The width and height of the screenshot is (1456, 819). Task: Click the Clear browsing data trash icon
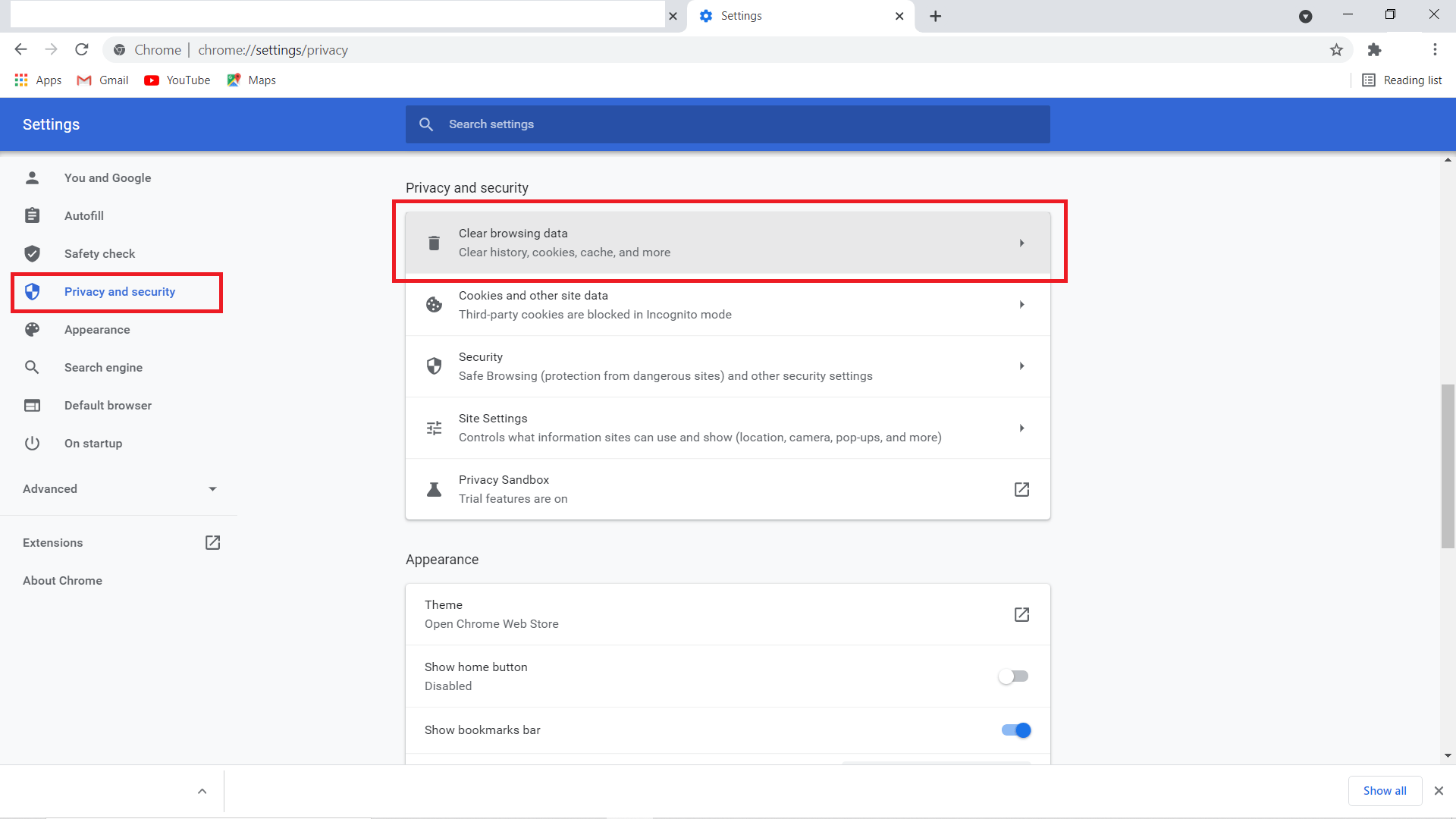click(x=434, y=243)
